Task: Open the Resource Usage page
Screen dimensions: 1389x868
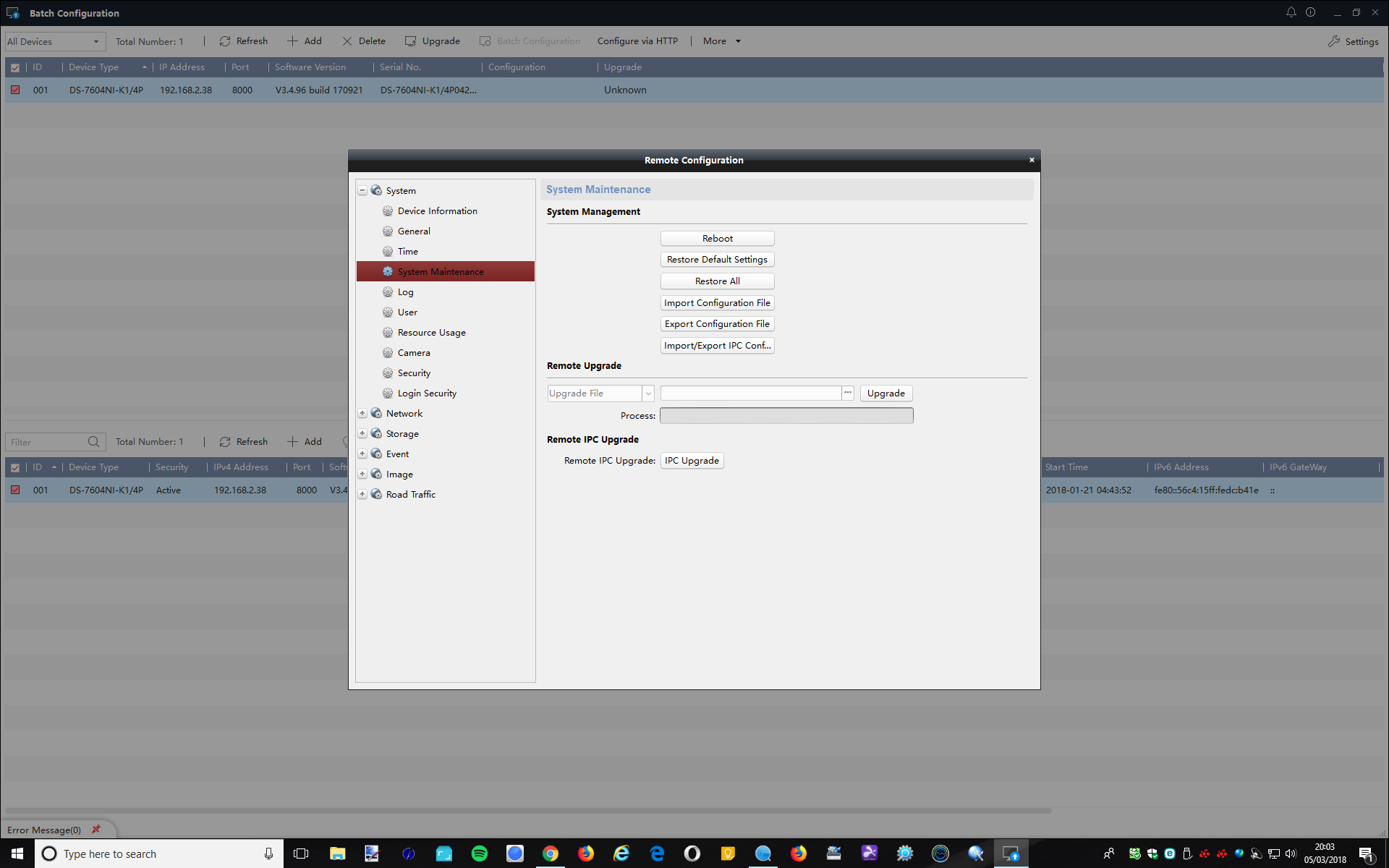Action: click(x=431, y=332)
